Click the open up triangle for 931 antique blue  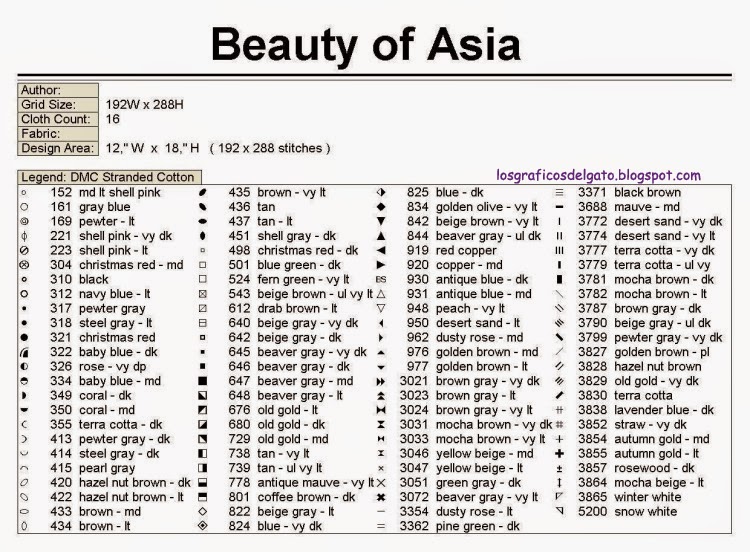click(381, 294)
